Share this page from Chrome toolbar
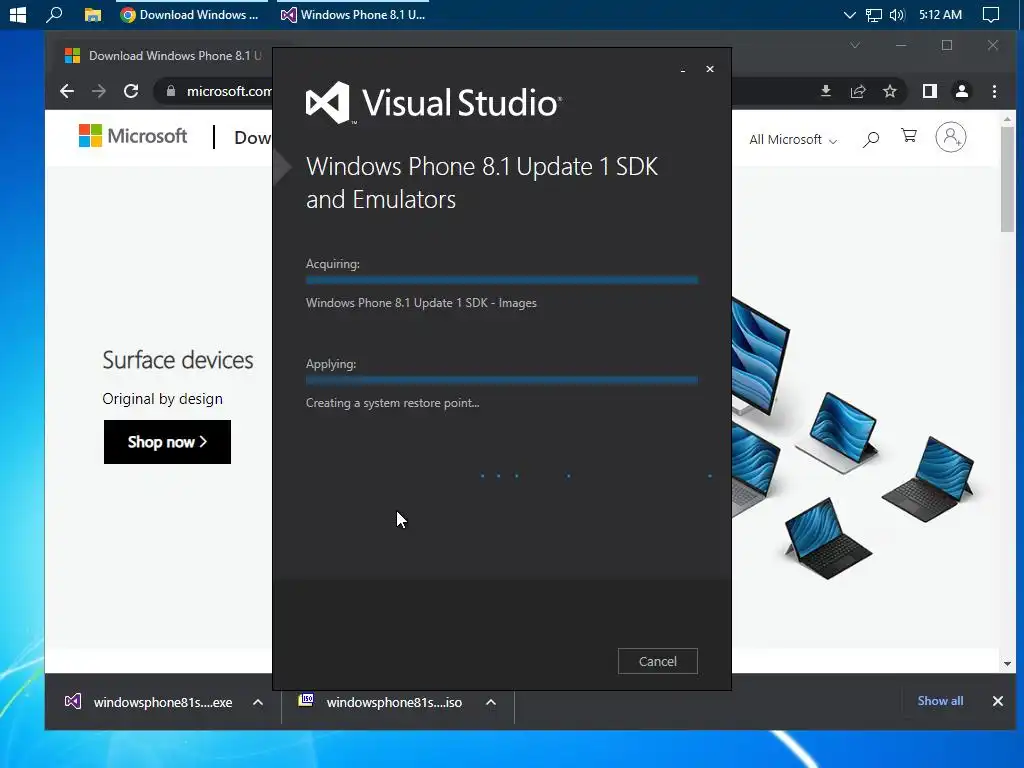This screenshot has width=1024, height=768. coord(857,91)
